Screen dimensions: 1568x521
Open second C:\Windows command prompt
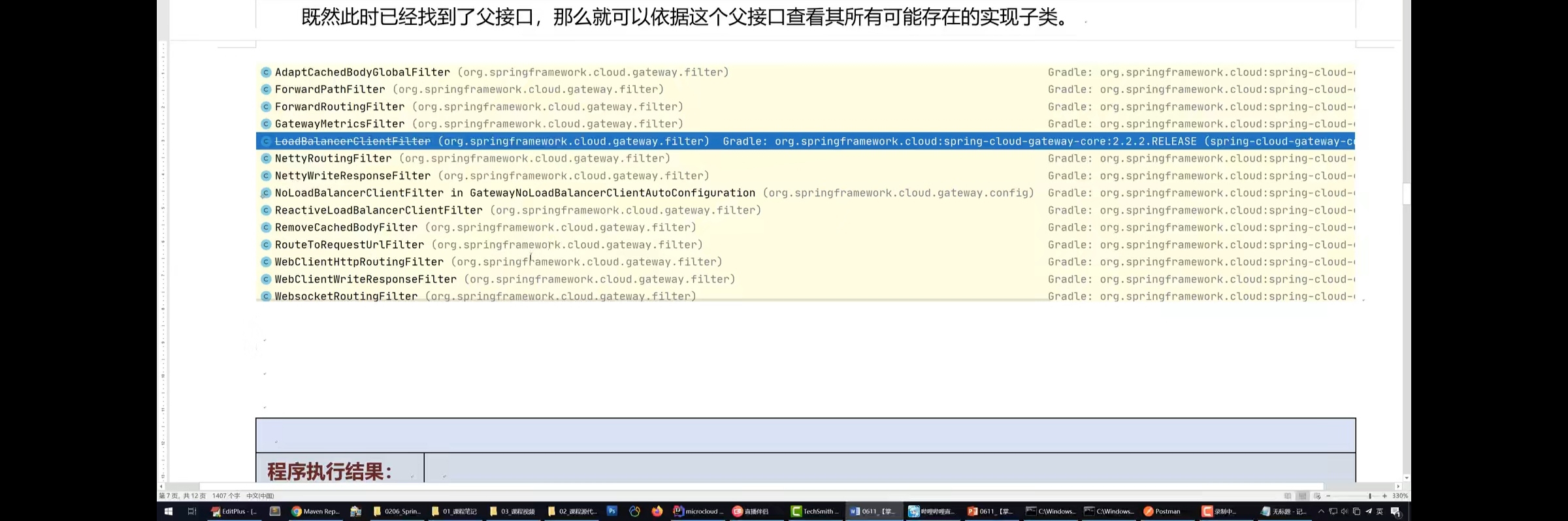tap(1109, 511)
